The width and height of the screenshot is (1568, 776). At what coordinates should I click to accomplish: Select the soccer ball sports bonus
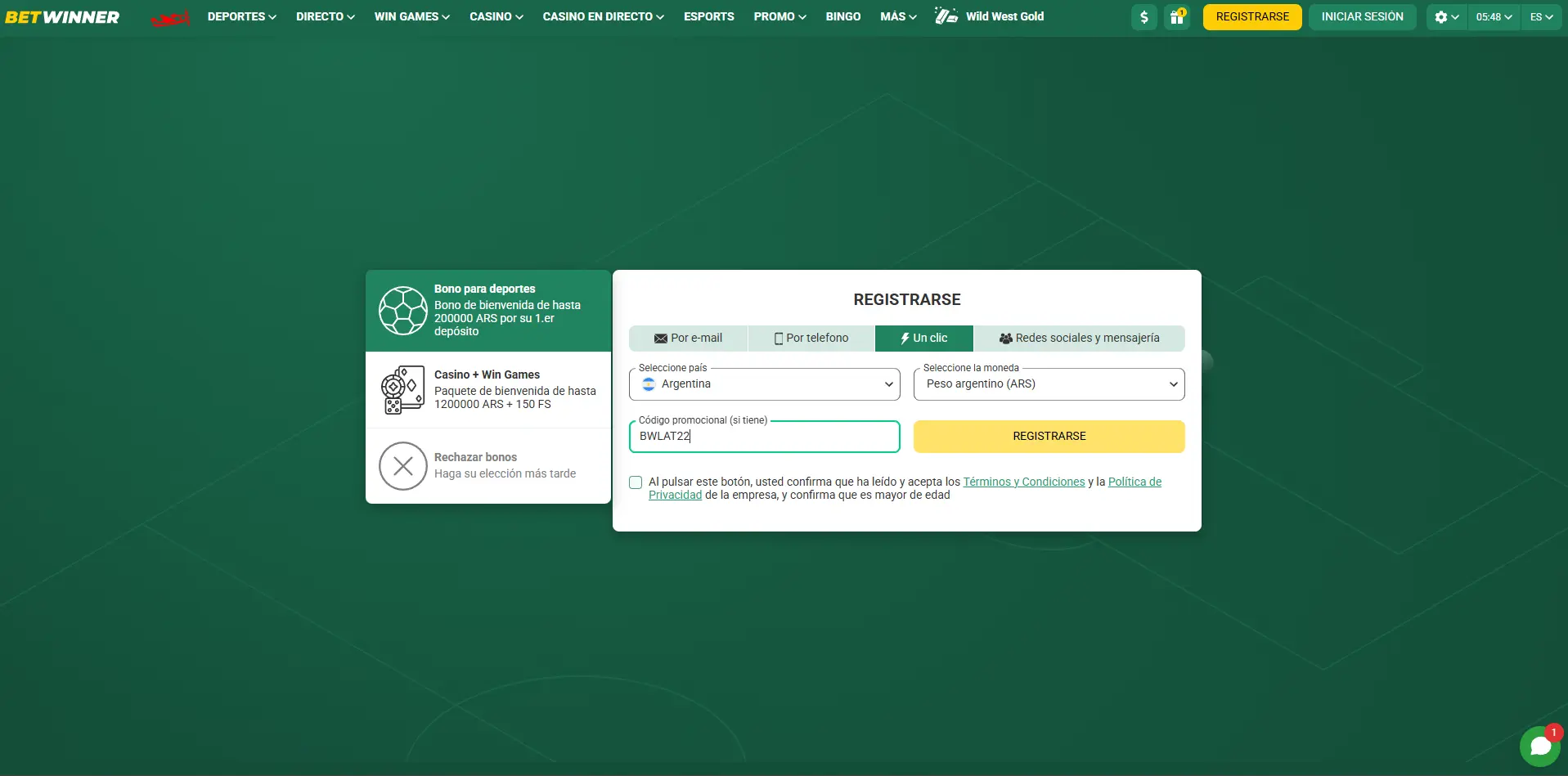488,311
